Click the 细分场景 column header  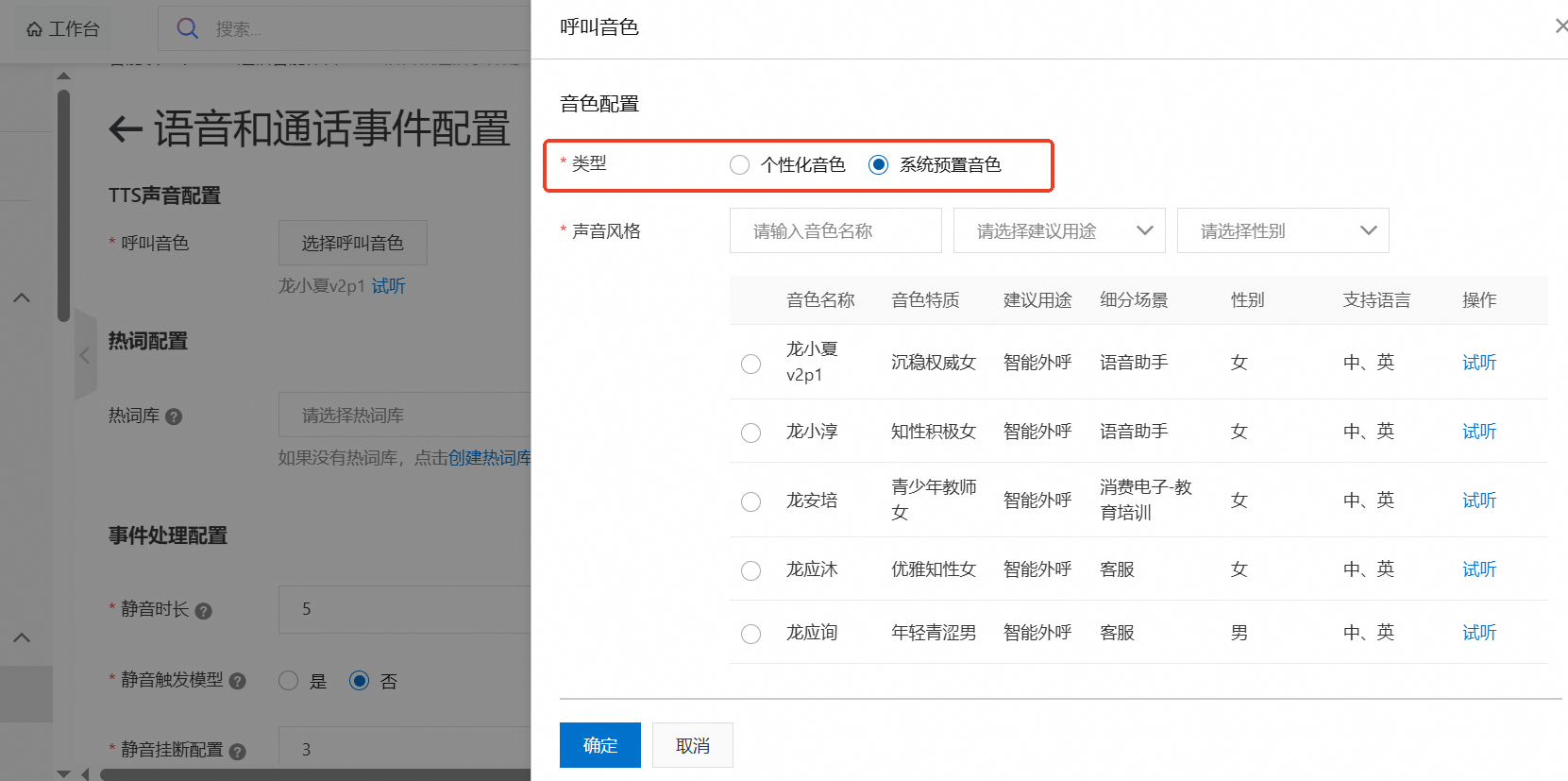click(x=1134, y=300)
